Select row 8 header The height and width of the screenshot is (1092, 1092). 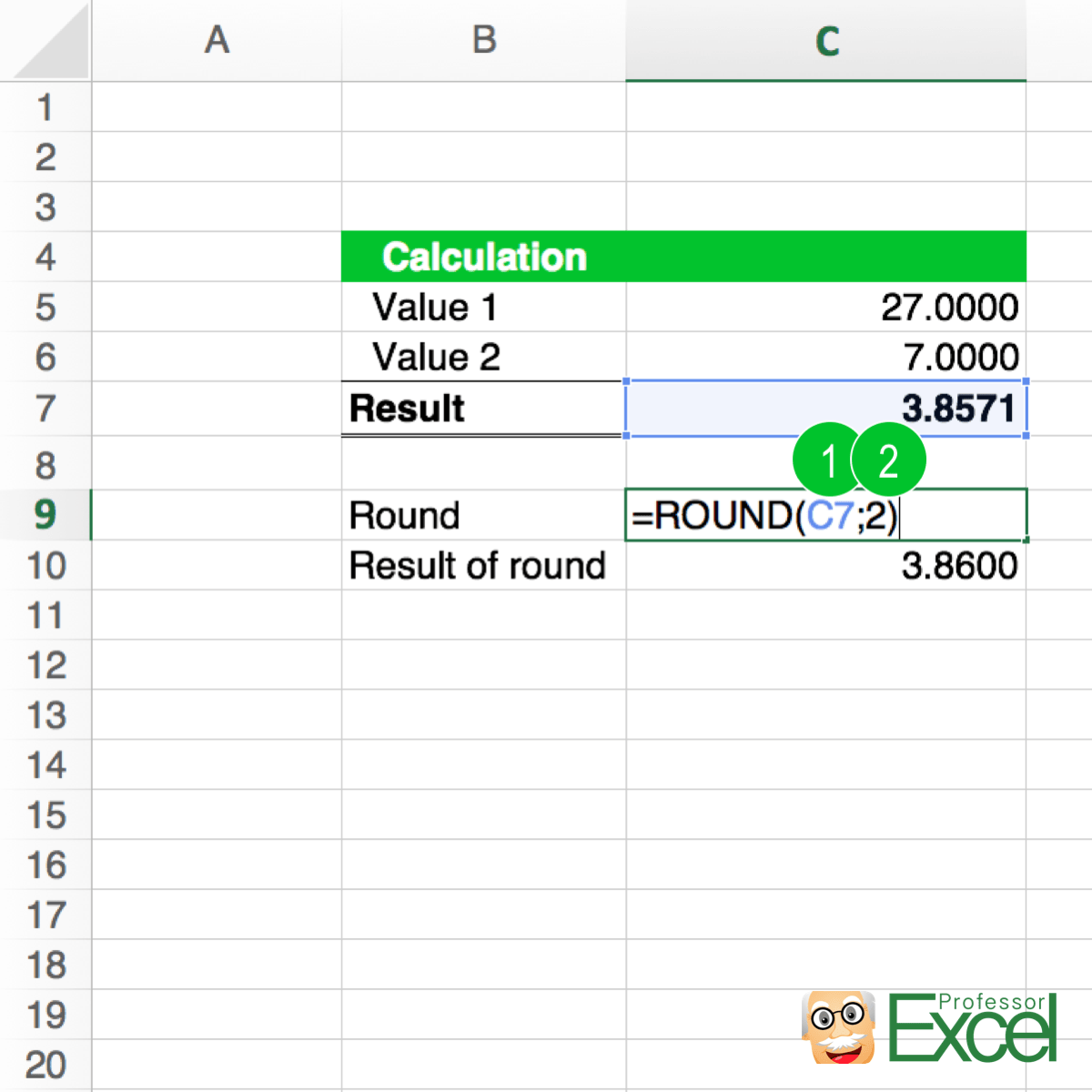[x=45, y=464]
